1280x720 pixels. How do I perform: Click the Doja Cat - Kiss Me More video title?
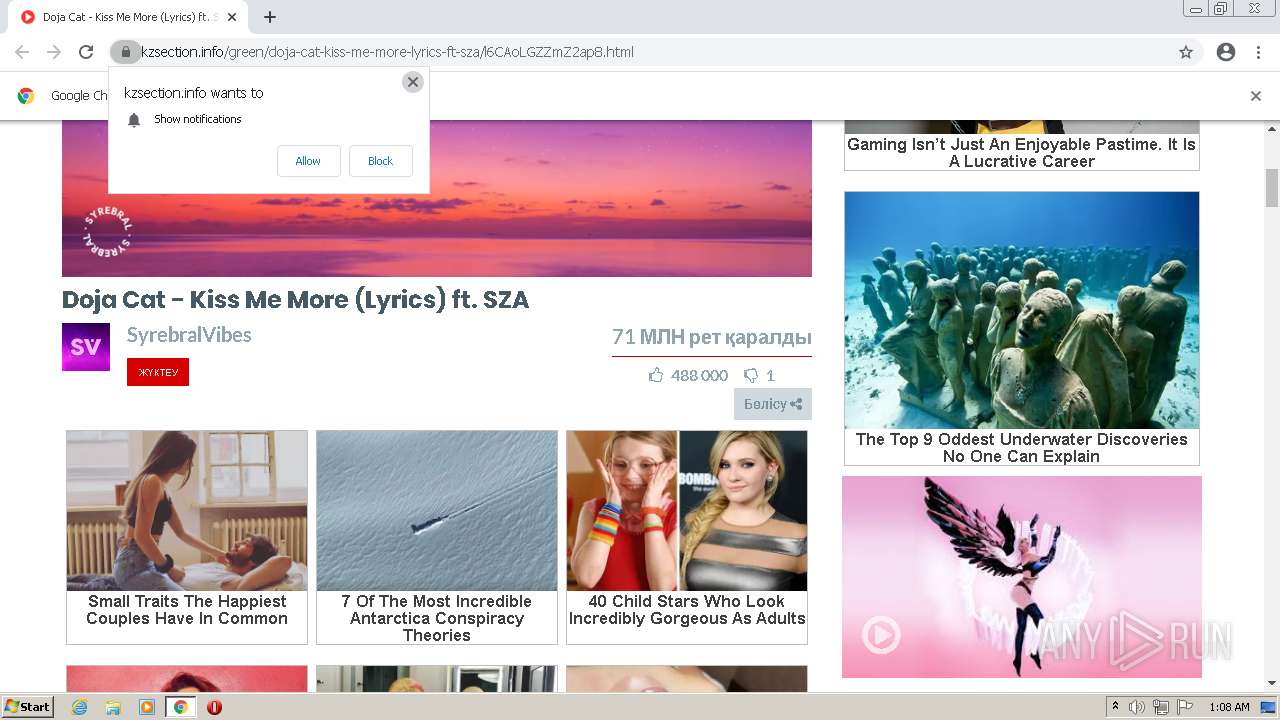pos(296,300)
